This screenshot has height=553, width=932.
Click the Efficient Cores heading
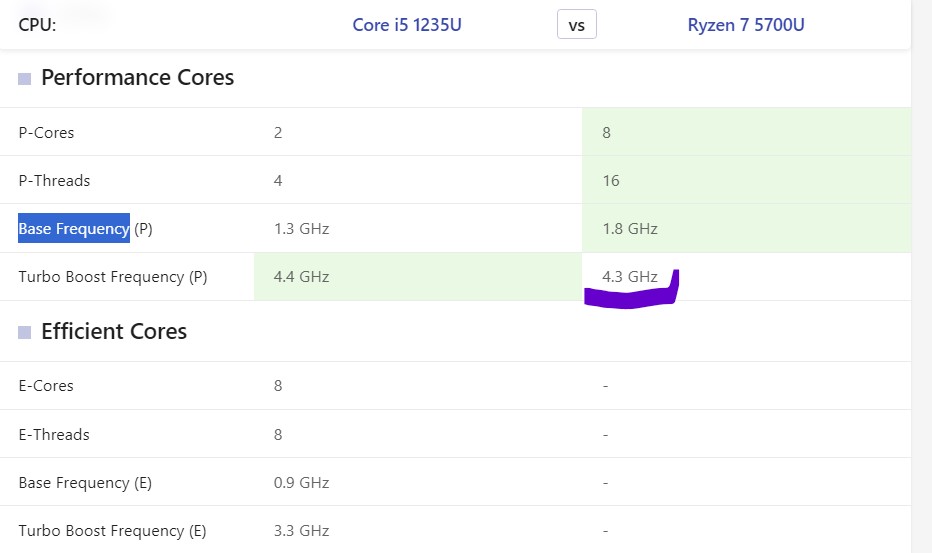(x=114, y=332)
